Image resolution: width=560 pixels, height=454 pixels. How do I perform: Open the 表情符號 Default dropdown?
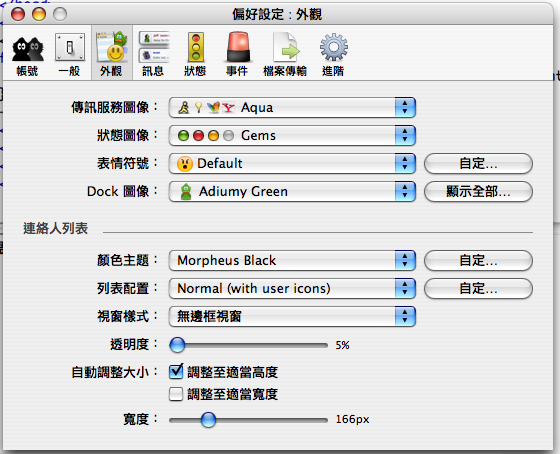tap(292, 164)
